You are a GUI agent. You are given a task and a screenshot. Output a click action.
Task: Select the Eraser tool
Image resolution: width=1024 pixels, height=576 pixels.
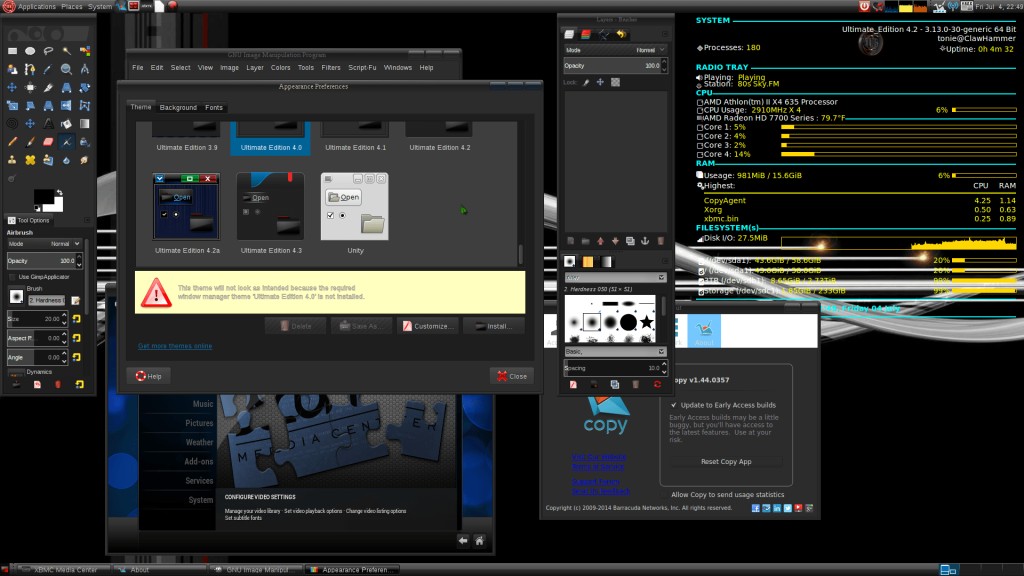coord(48,142)
